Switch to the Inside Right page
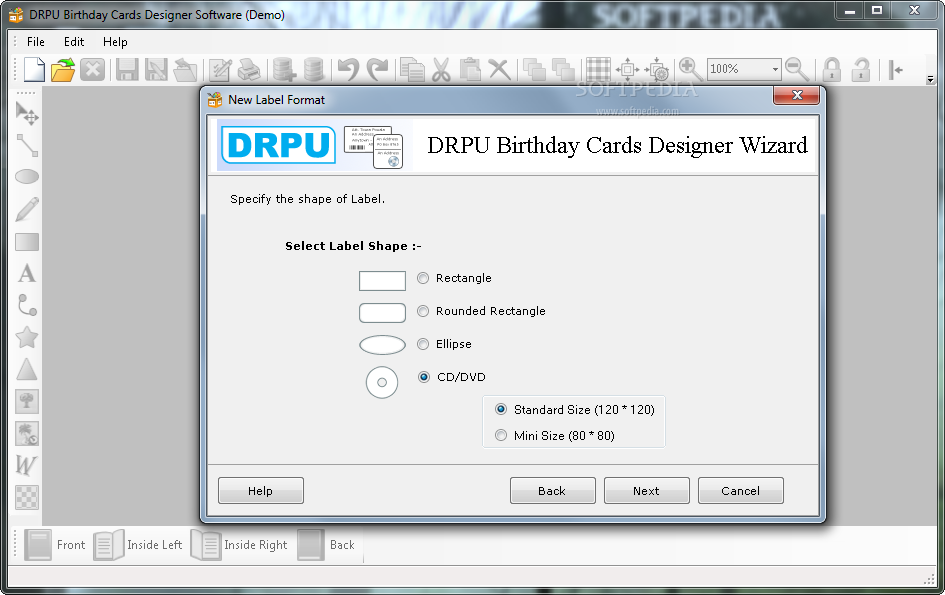The height and width of the screenshot is (595, 945). pyautogui.click(x=239, y=544)
